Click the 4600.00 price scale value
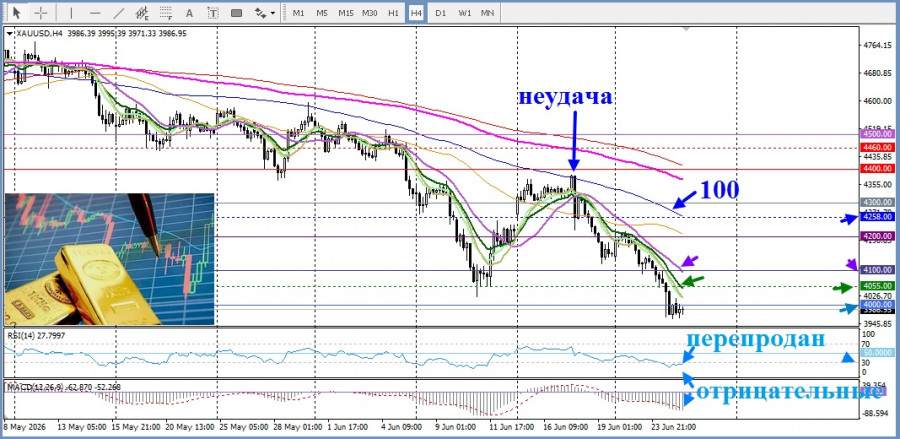This screenshot has height=439, width=900. click(878, 101)
